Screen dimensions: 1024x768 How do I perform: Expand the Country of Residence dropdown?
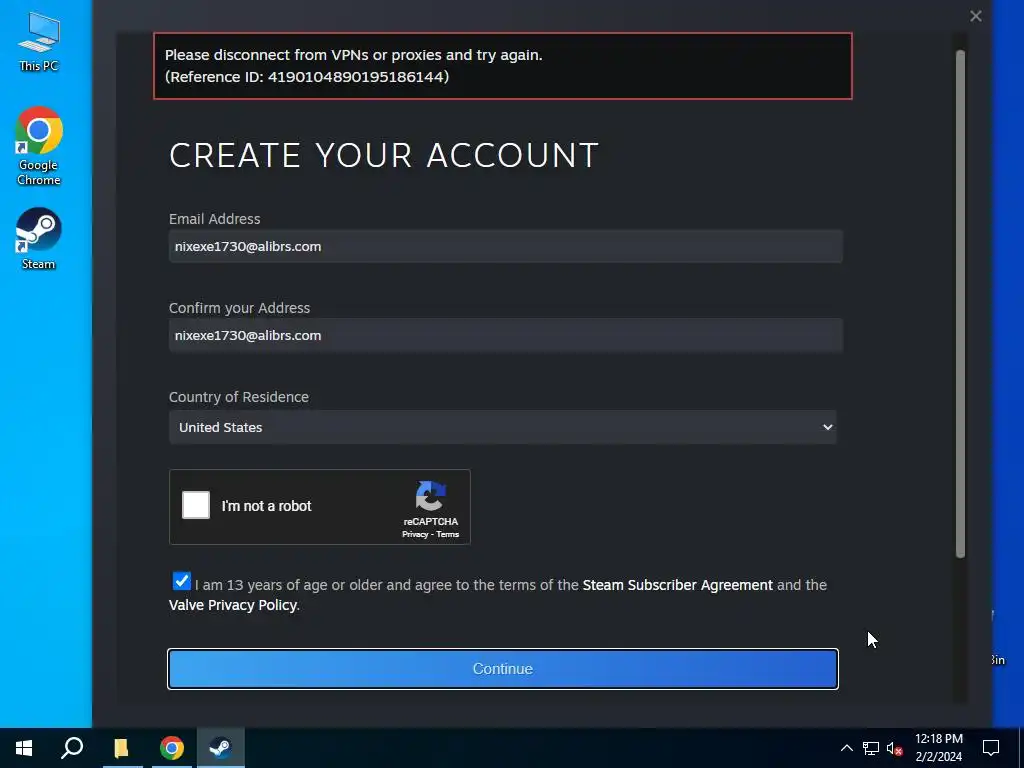(502, 427)
